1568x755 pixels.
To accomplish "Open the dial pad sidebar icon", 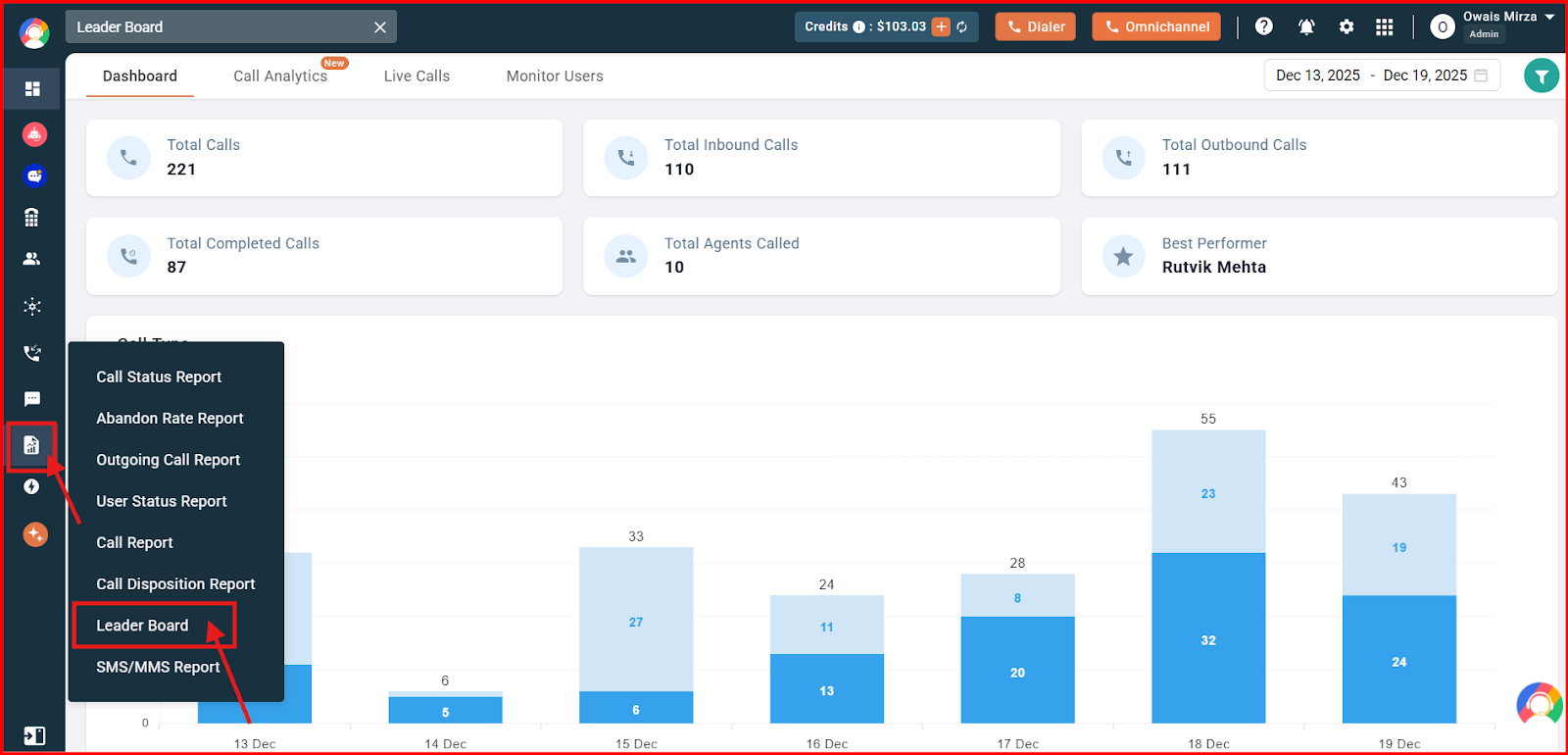I will pos(32,218).
